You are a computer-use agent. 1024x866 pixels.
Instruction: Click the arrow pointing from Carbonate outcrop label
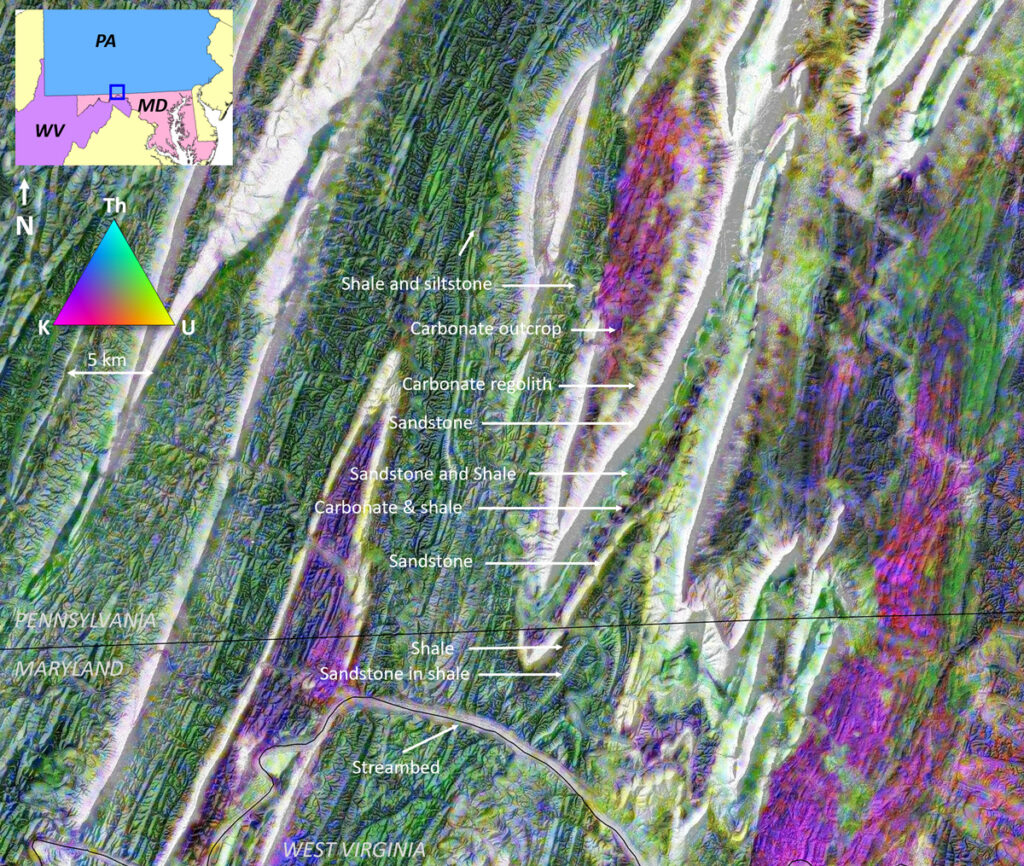[x=594, y=329]
